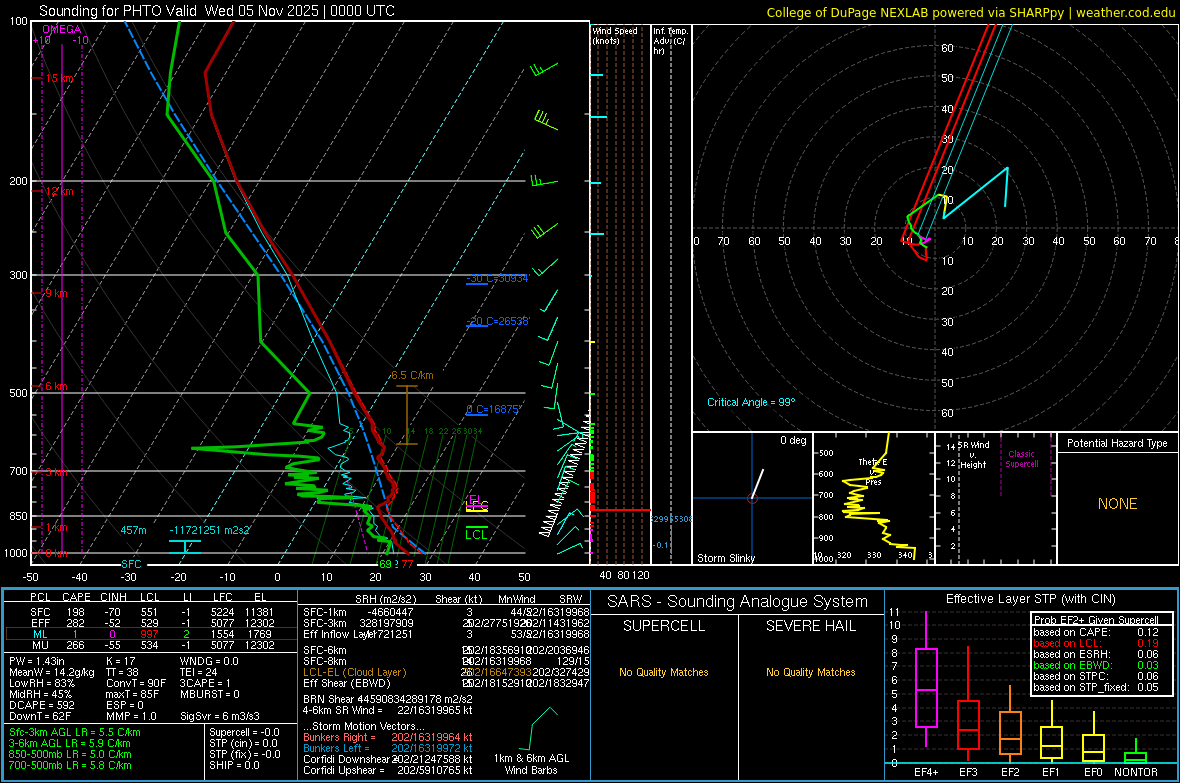Screen dimensions: 1180x783
Task: Click the green 'based on EBWD:' probability row
Action: 1096,665
